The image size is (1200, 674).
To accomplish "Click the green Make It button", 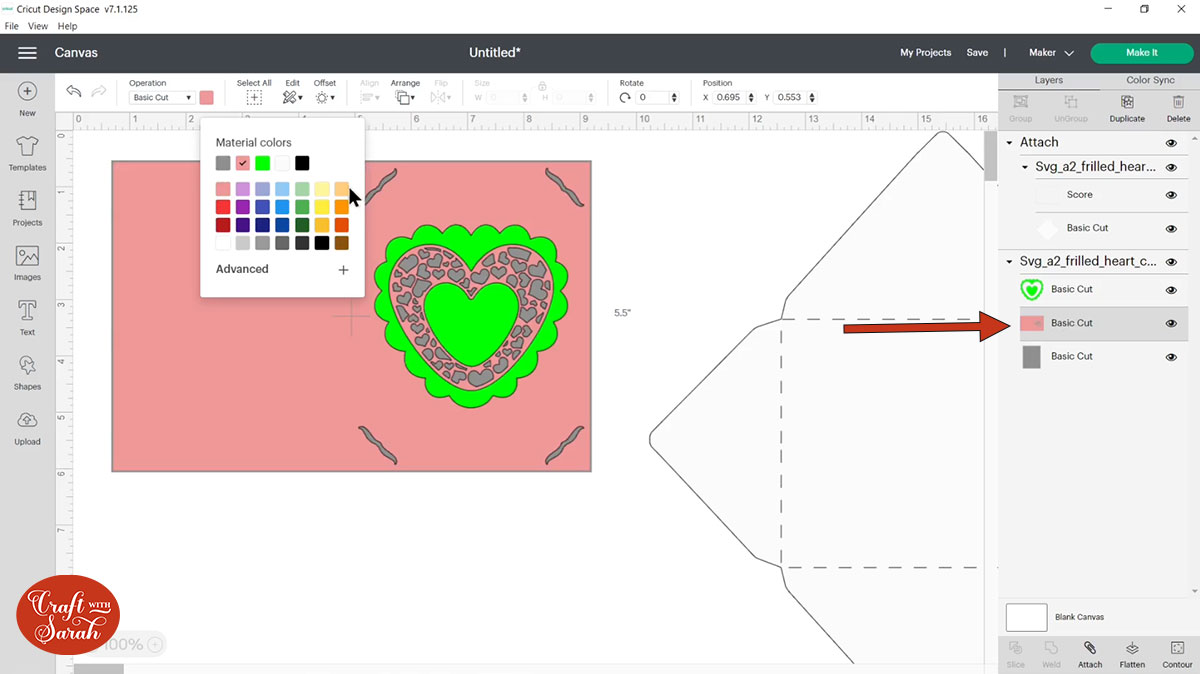I will tap(1141, 53).
